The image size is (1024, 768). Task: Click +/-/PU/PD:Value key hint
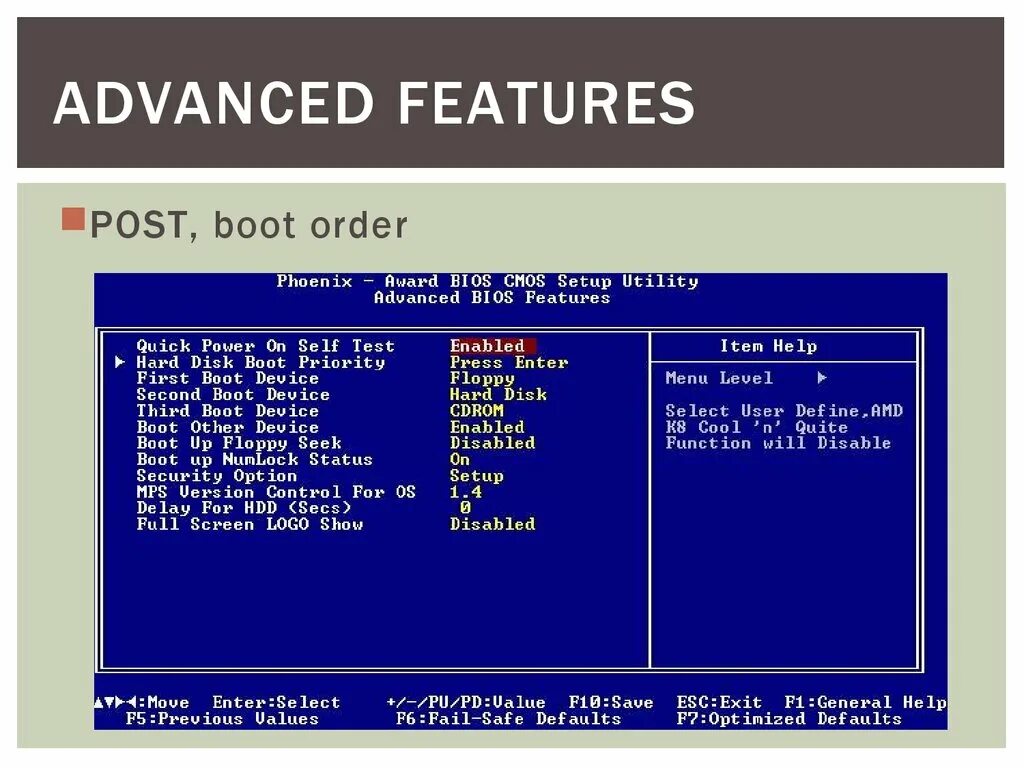pyautogui.click(x=466, y=703)
